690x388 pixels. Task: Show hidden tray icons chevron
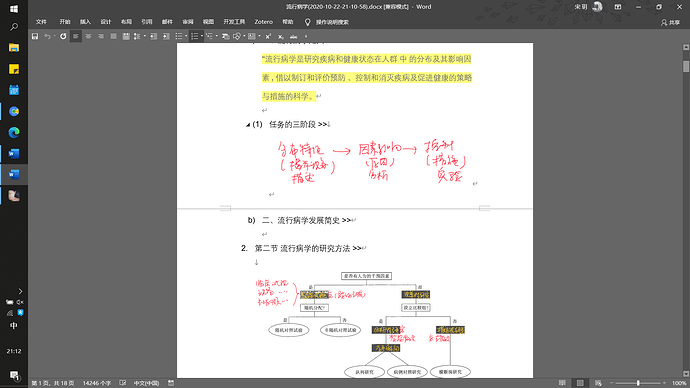(20, 291)
